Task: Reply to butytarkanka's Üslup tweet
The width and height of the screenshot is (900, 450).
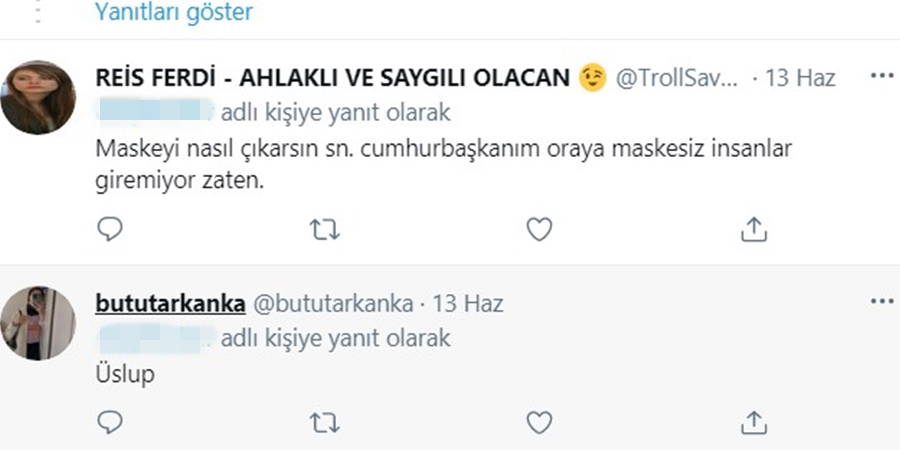Action: 110,423
